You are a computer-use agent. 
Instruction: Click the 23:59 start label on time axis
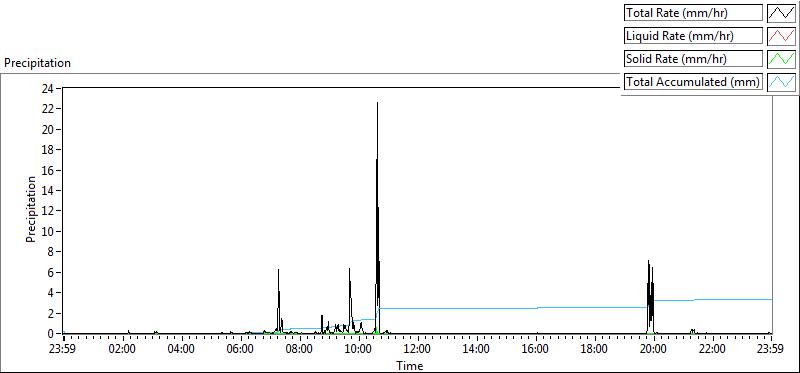(x=64, y=350)
